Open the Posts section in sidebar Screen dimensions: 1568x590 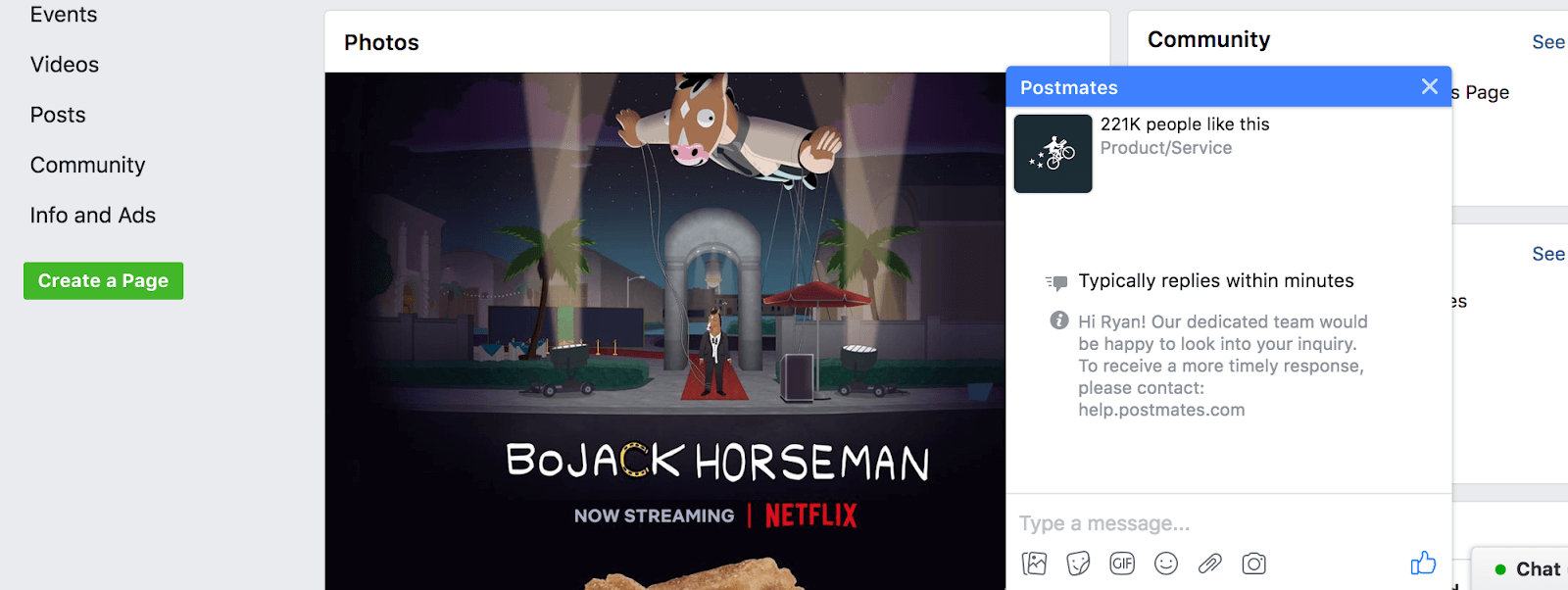pos(58,115)
